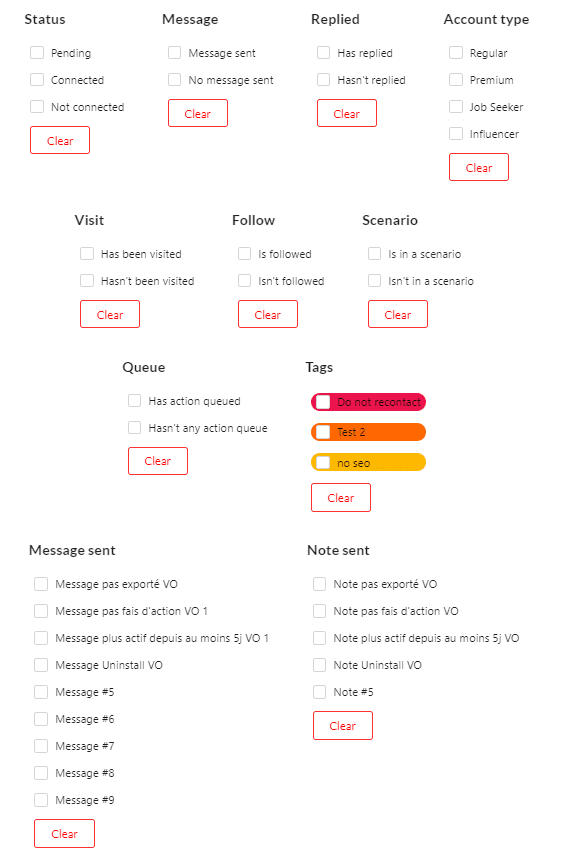Tick Note plus actif depuis 5j VO
Image resolution: width=586 pixels, height=854 pixels.
(320, 638)
